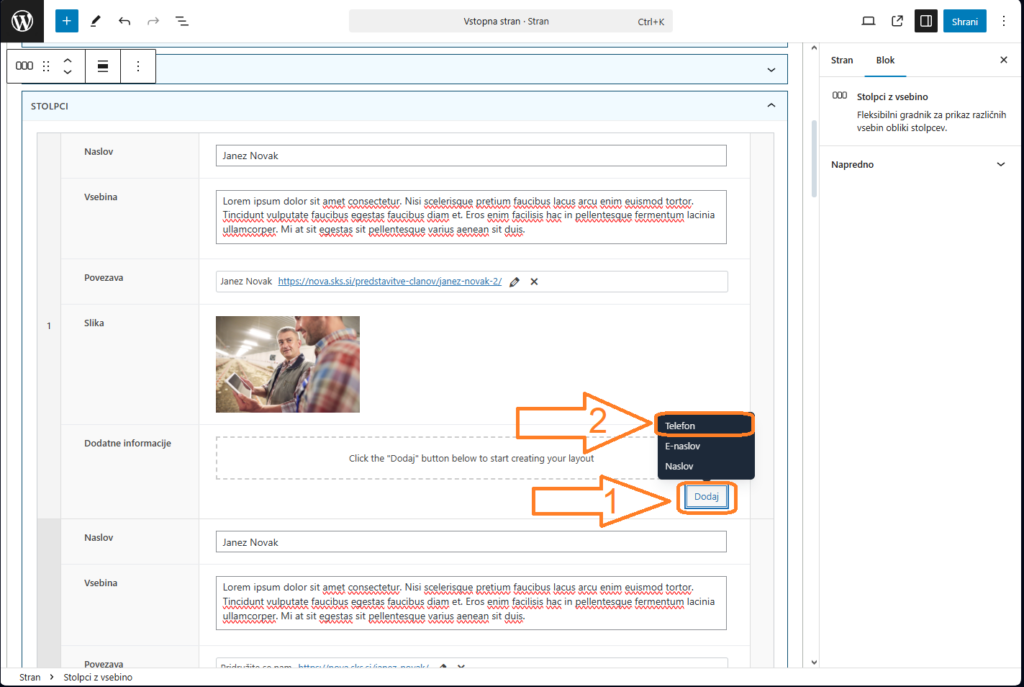This screenshot has height=687, width=1024.
Task: Open the block inserter plus button
Action: coord(67,21)
